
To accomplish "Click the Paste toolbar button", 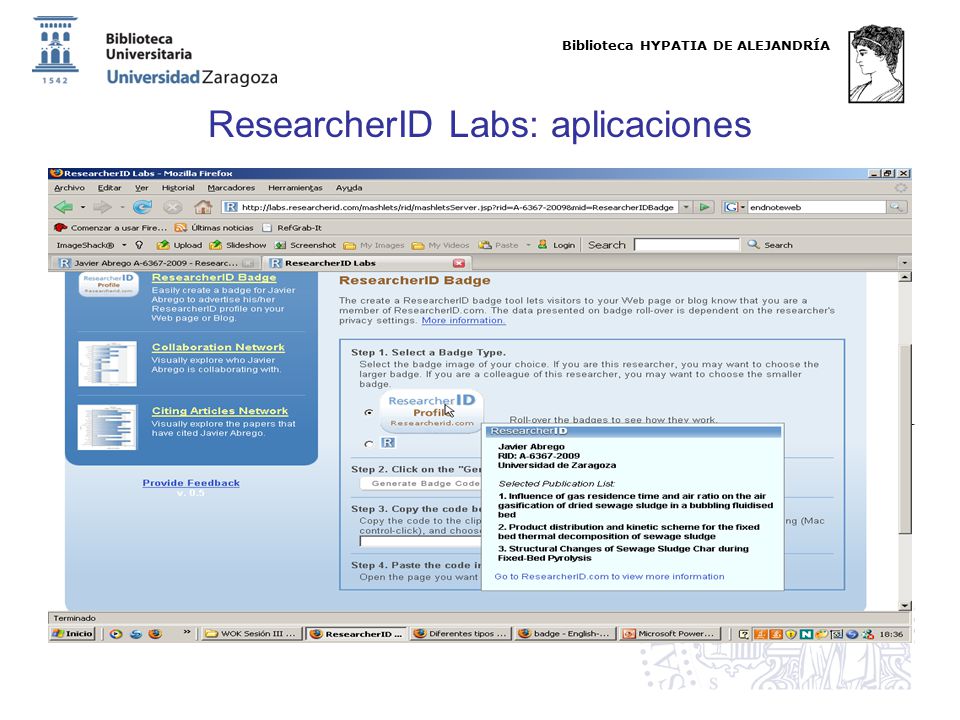I will (x=499, y=245).
